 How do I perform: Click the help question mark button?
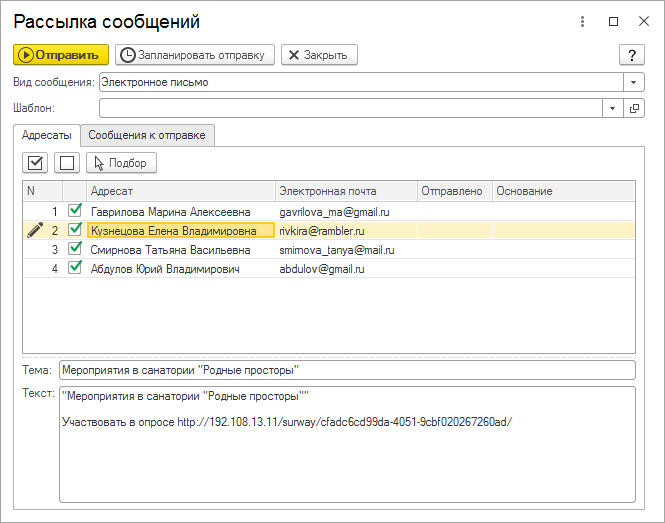[632, 55]
